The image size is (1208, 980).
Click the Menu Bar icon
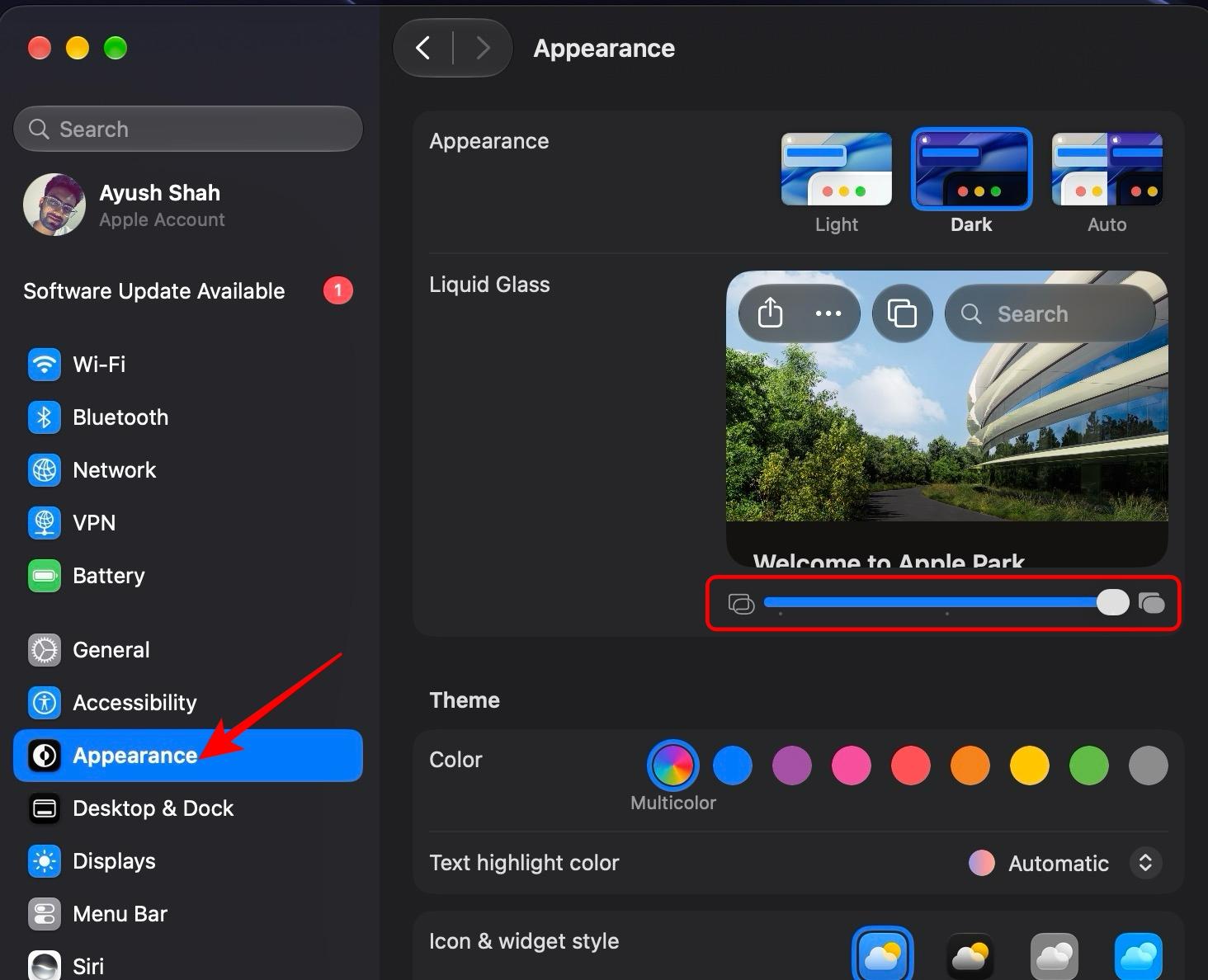coord(45,914)
